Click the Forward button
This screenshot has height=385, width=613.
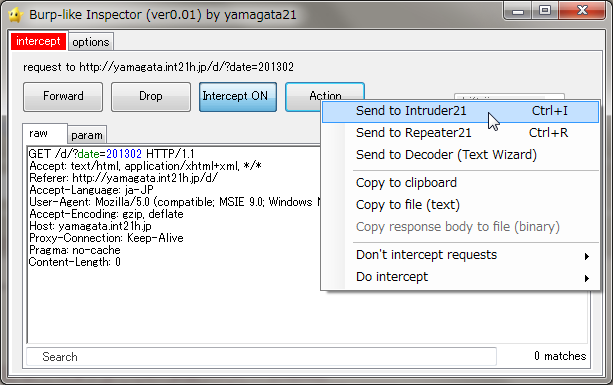pyautogui.click(x=63, y=97)
